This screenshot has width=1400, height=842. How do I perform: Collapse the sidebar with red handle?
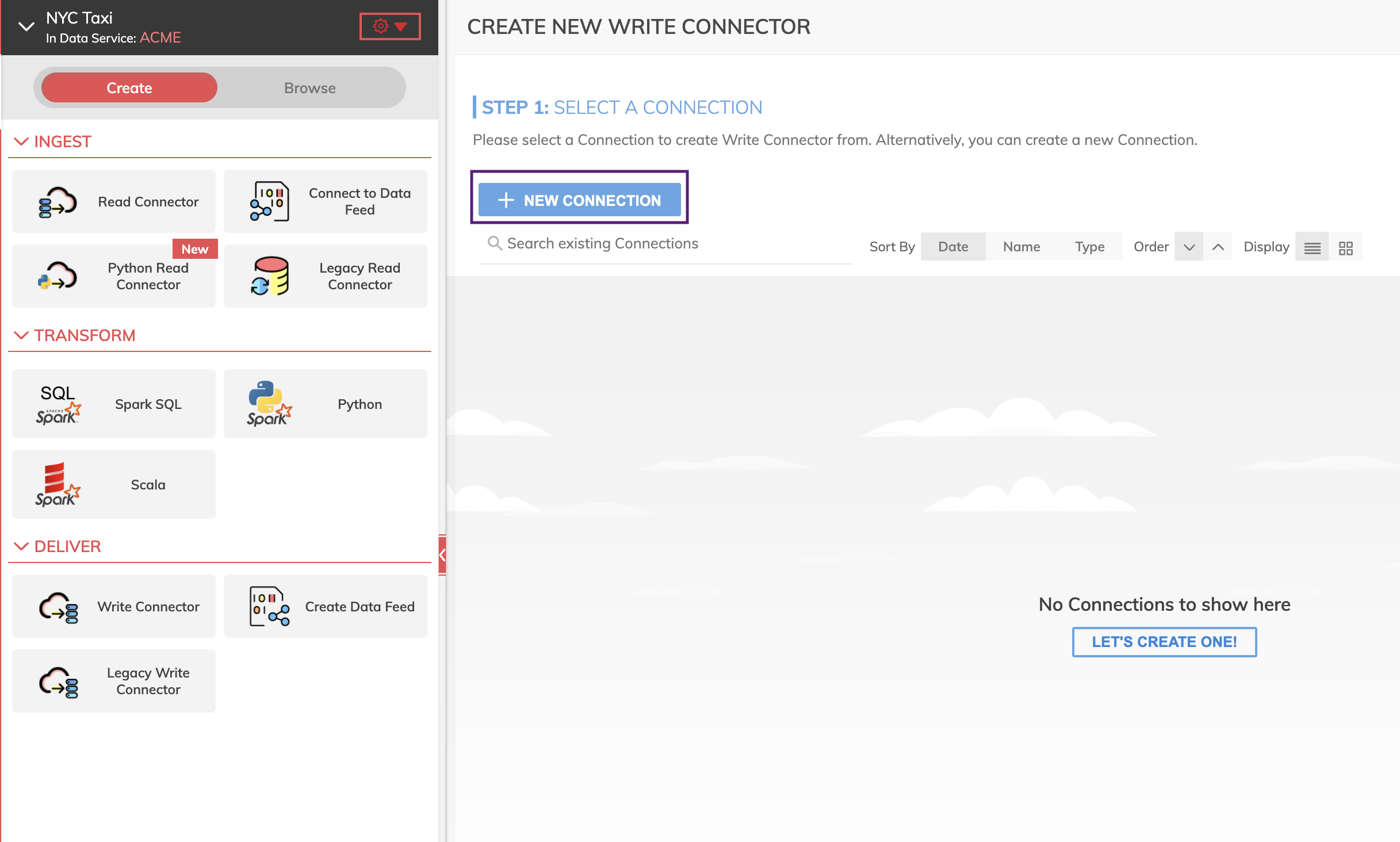tap(442, 555)
